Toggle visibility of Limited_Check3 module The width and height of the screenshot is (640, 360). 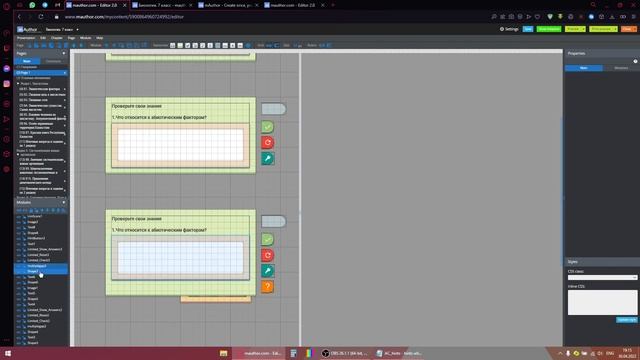[x=19, y=260]
